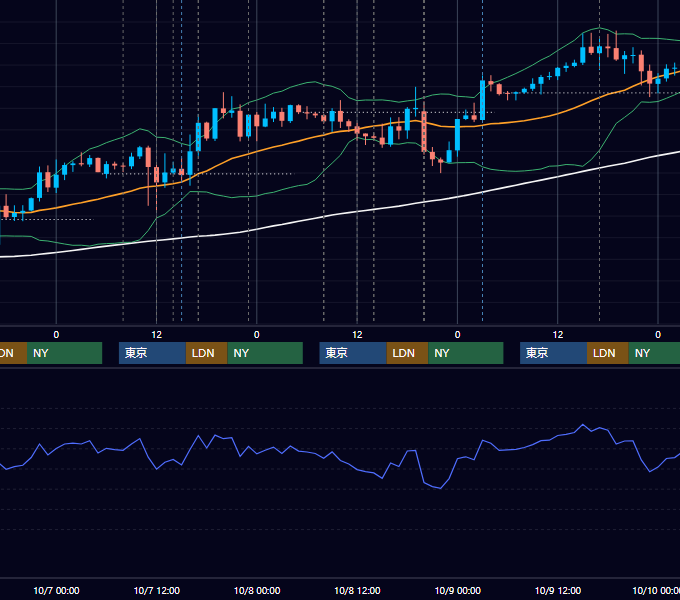The height and width of the screenshot is (600, 680).
Task: Select the 東京 session block spanning 10/9 12:00
Action: click(x=553, y=353)
